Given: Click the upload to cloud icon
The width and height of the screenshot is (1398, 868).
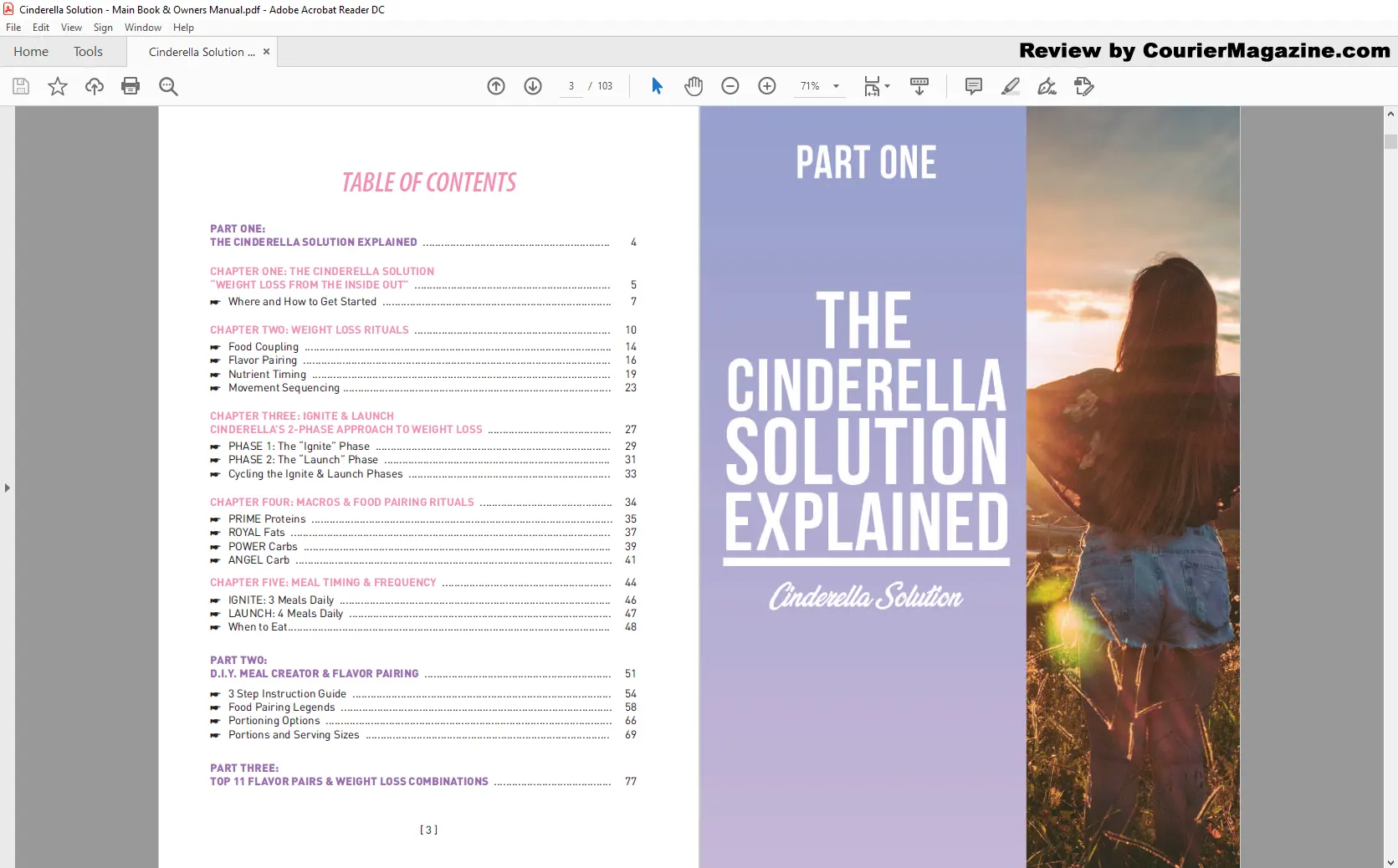Looking at the screenshot, I should [x=95, y=86].
